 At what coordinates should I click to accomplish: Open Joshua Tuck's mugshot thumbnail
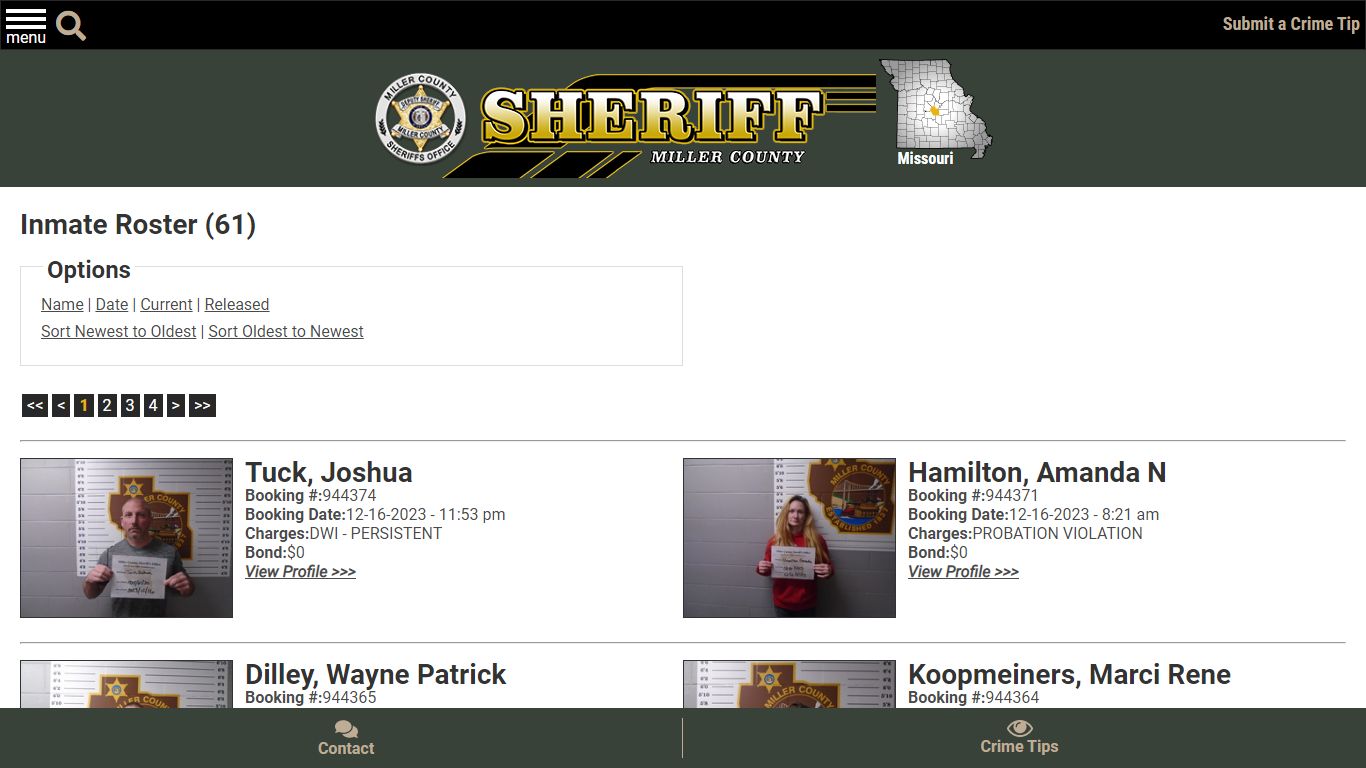[126, 538]
